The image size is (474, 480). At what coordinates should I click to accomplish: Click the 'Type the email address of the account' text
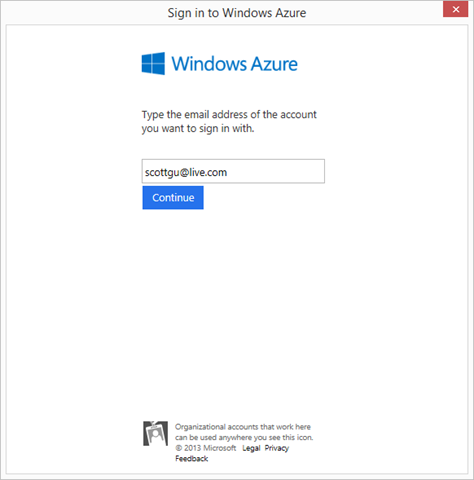(229, 114)
